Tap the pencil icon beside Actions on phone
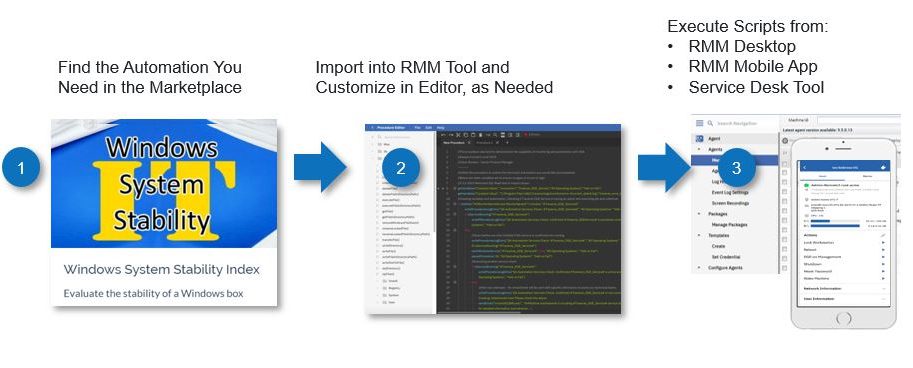 tap(883, 235)
